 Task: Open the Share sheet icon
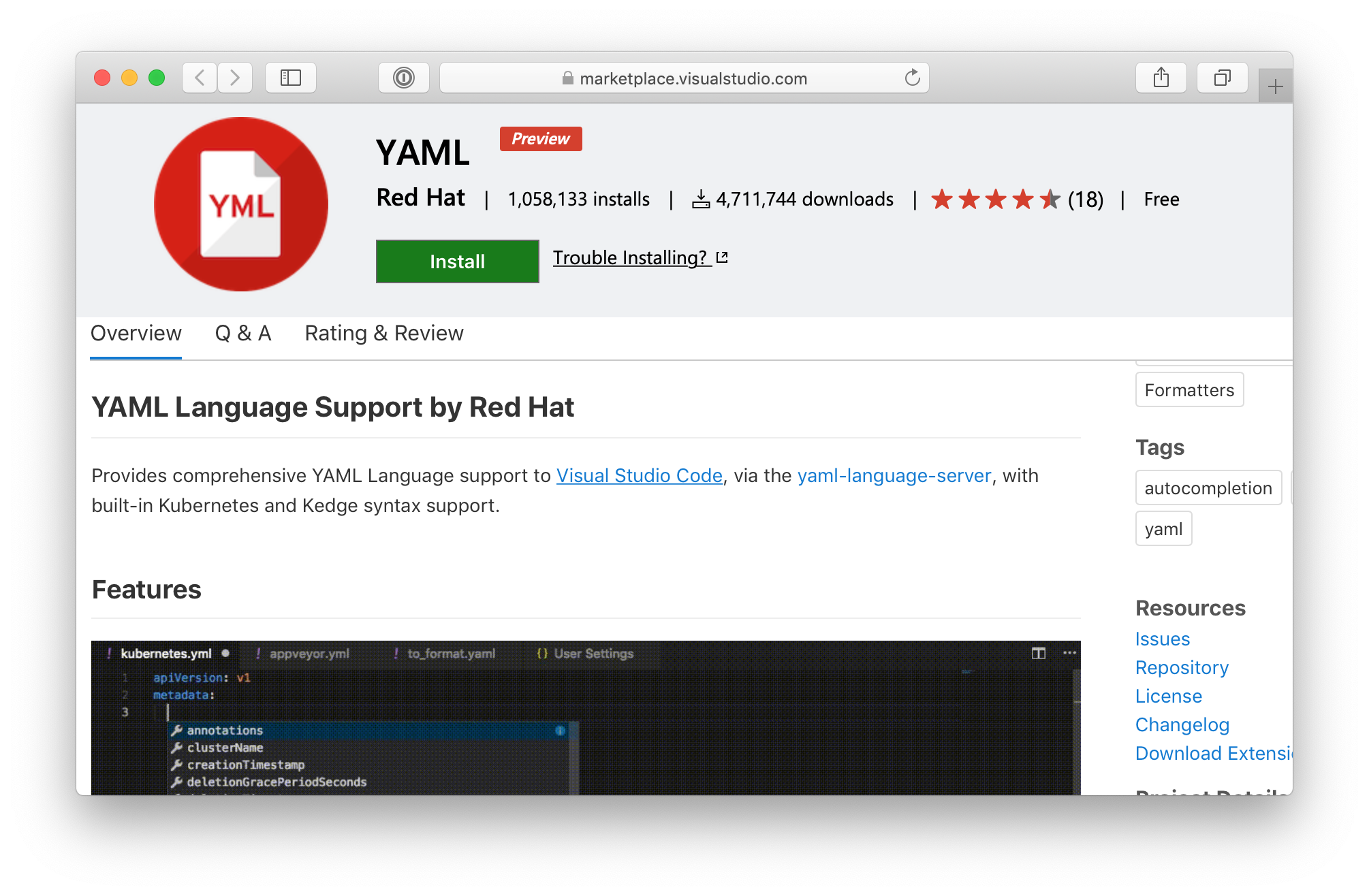coord(1161,78)
